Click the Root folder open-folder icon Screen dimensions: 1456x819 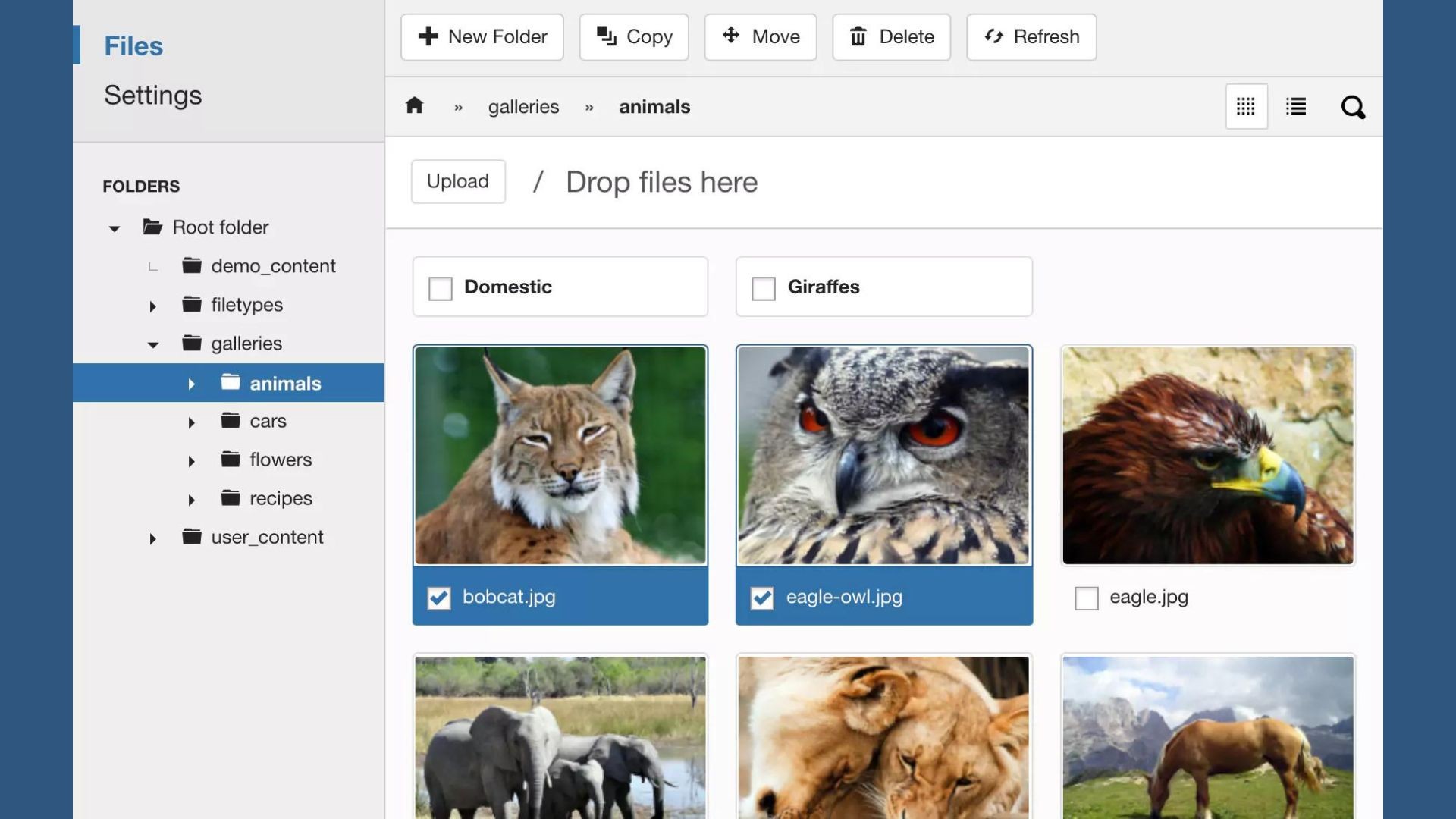tap(152, 226)
